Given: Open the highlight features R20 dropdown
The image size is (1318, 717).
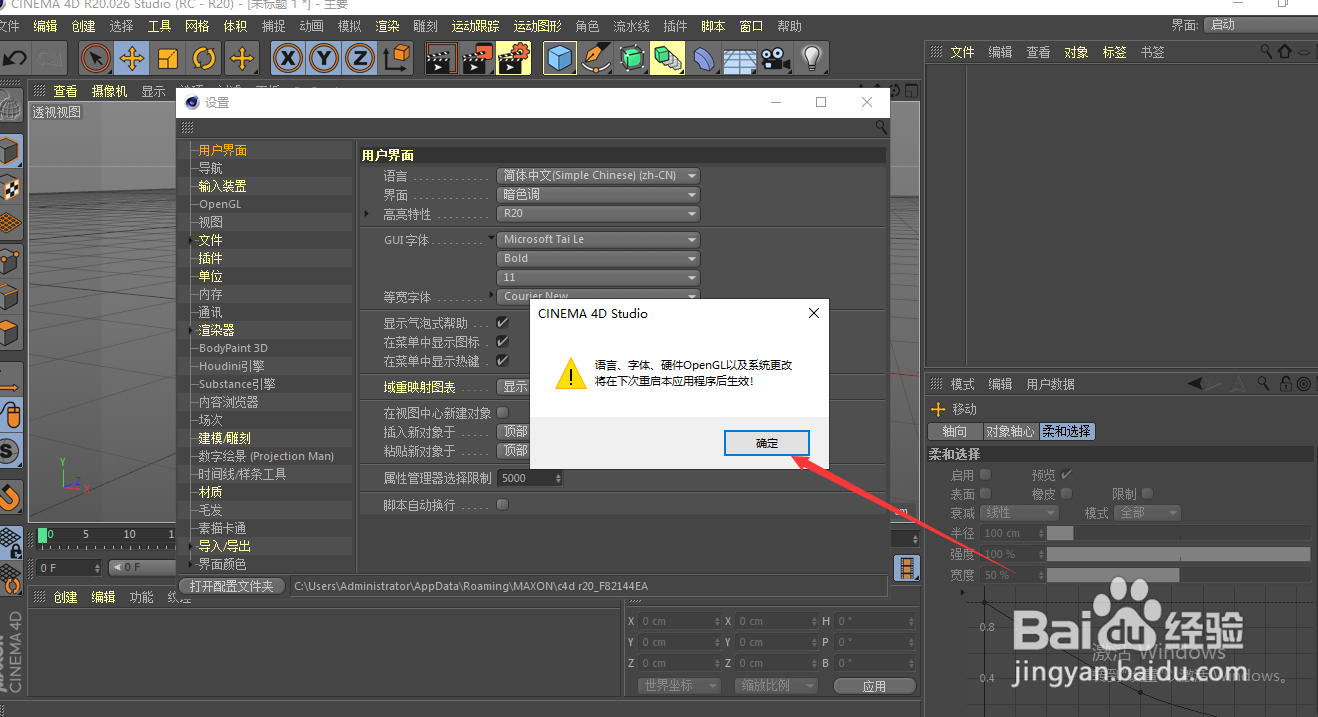Looking at the screenshot, I should 598,214.
